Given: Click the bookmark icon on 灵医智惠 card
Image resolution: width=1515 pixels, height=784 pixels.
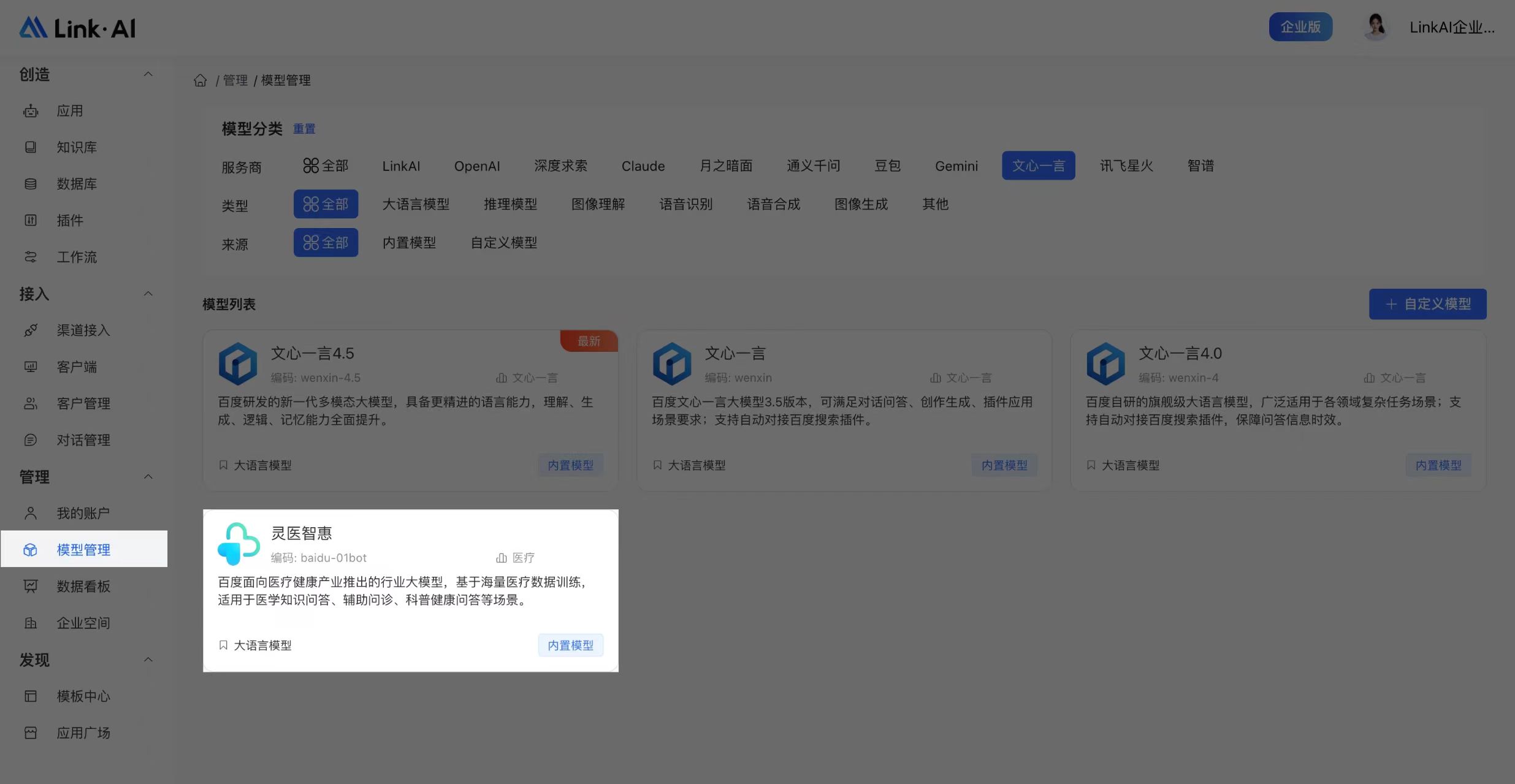Looking at the screenshot, I should tap(224, 645).
